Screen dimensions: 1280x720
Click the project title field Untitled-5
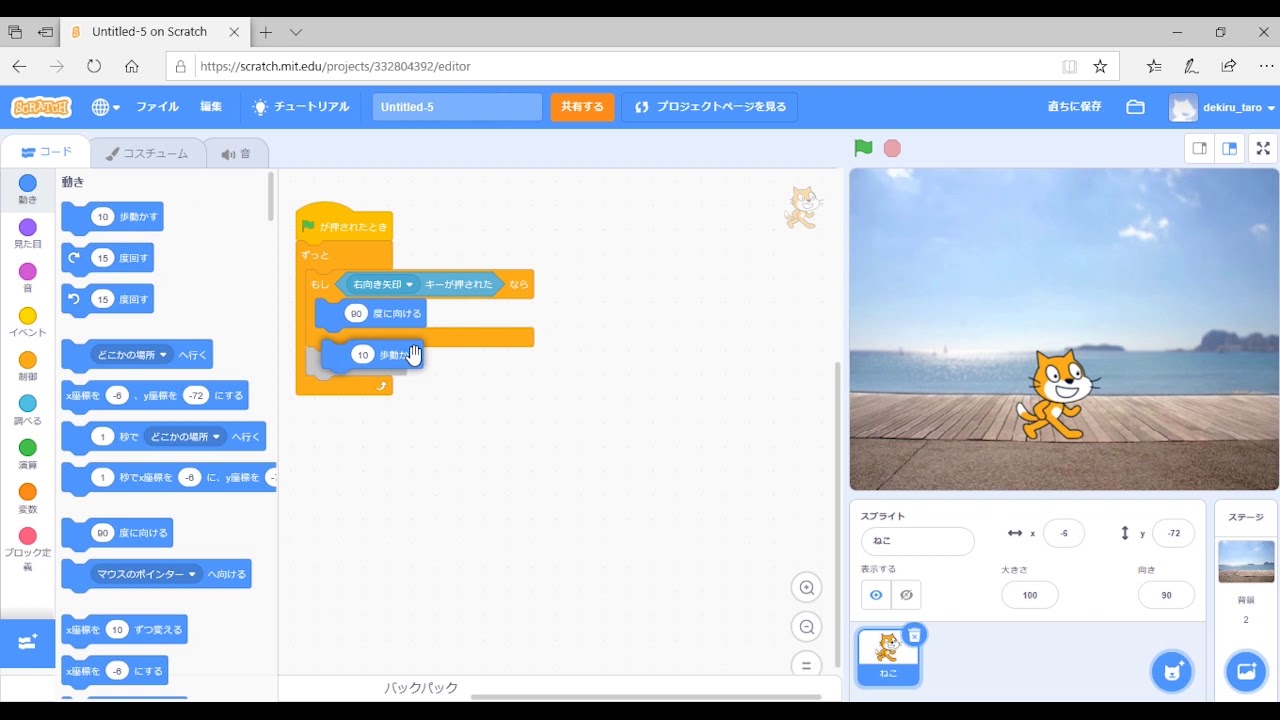pos(457,107)
